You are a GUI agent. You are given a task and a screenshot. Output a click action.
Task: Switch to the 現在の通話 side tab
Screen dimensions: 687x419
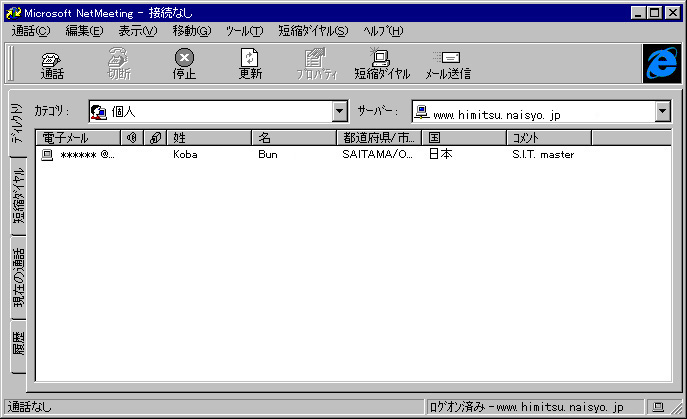(18, 277)
